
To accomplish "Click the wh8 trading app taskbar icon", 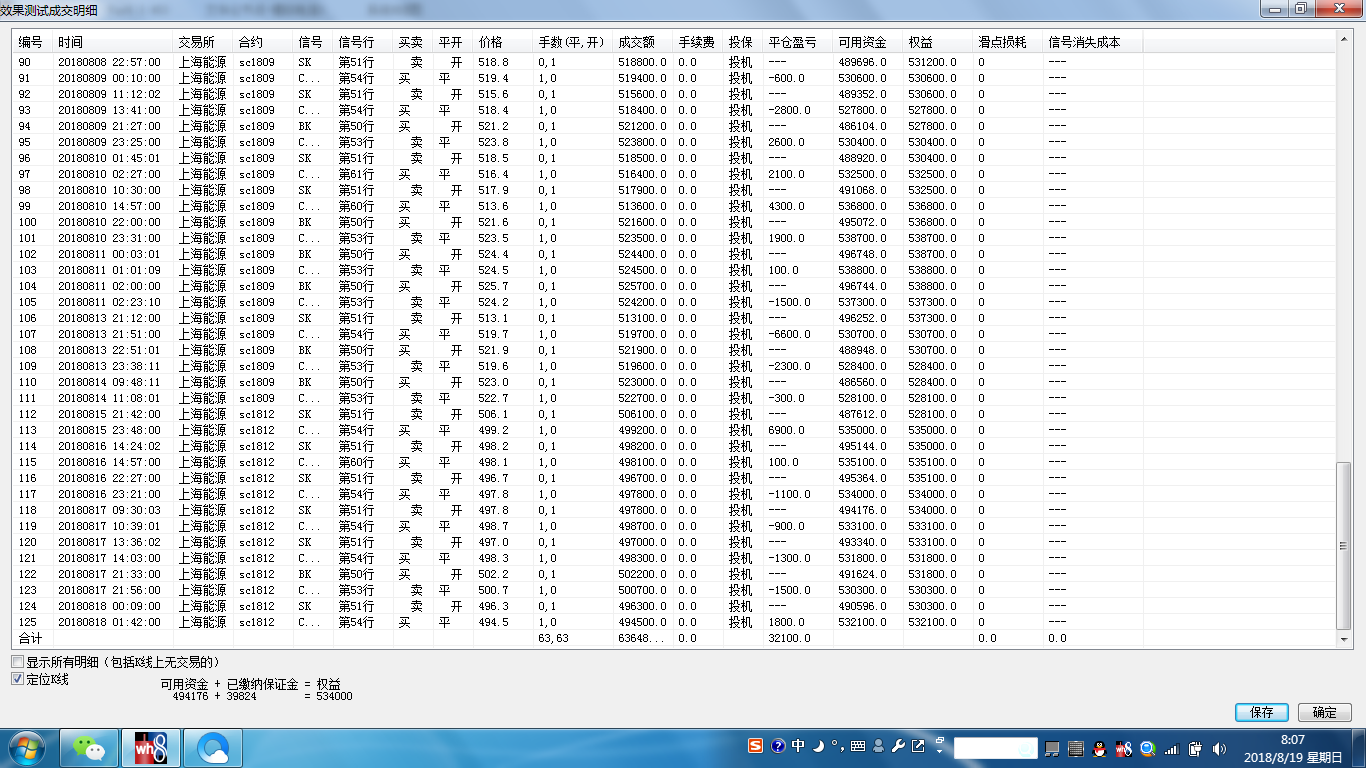I will [150, 747].
